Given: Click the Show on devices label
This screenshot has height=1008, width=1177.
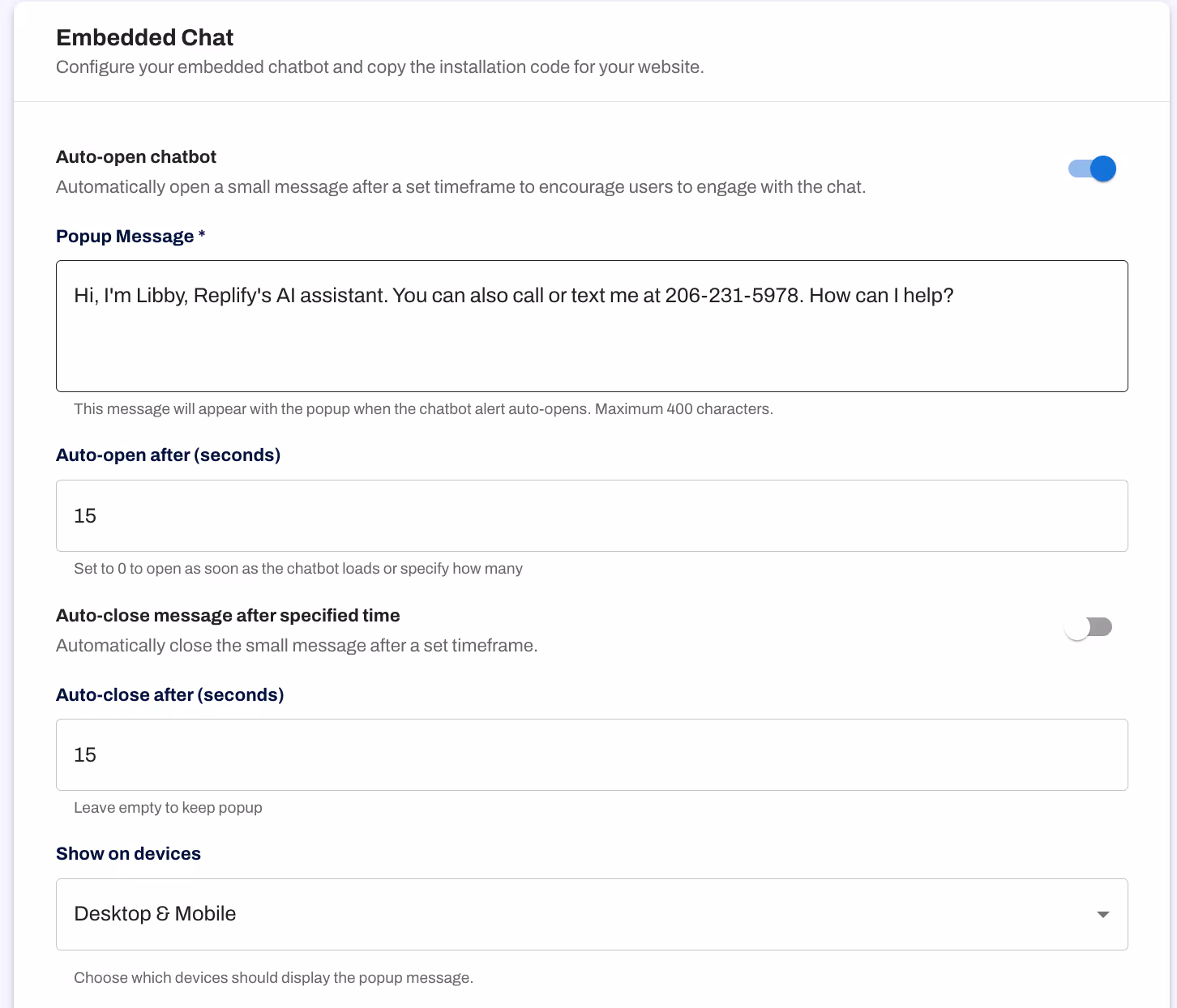Looking at the screenshot, I should [x=128, y=853].
